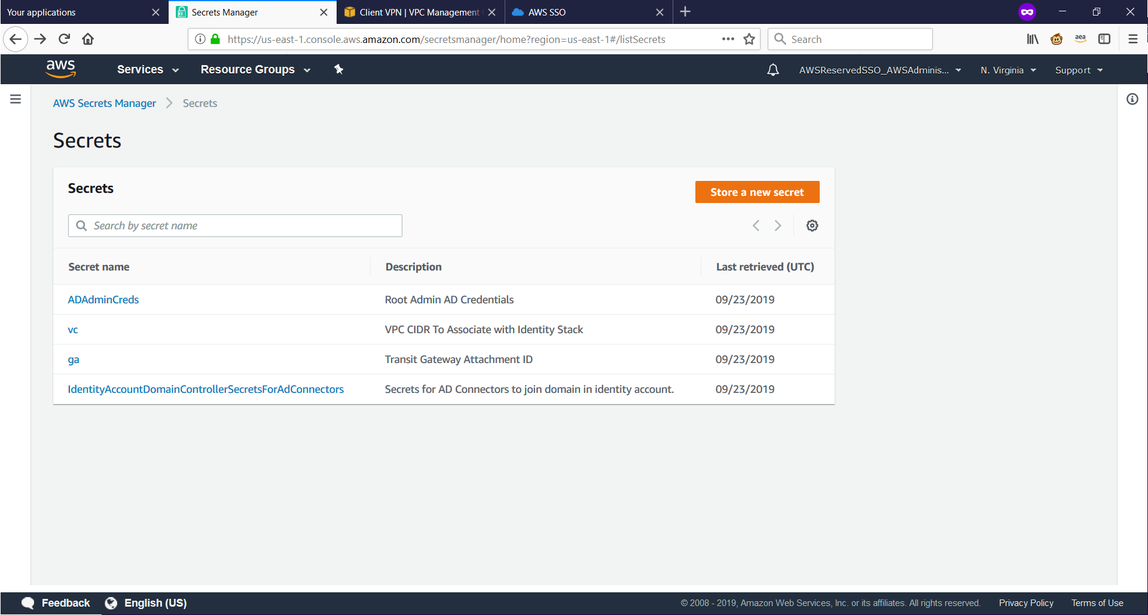Click Secrets for AD Connectors description
The width and height of the screenshot is (1148, 615).
[529, 390]
